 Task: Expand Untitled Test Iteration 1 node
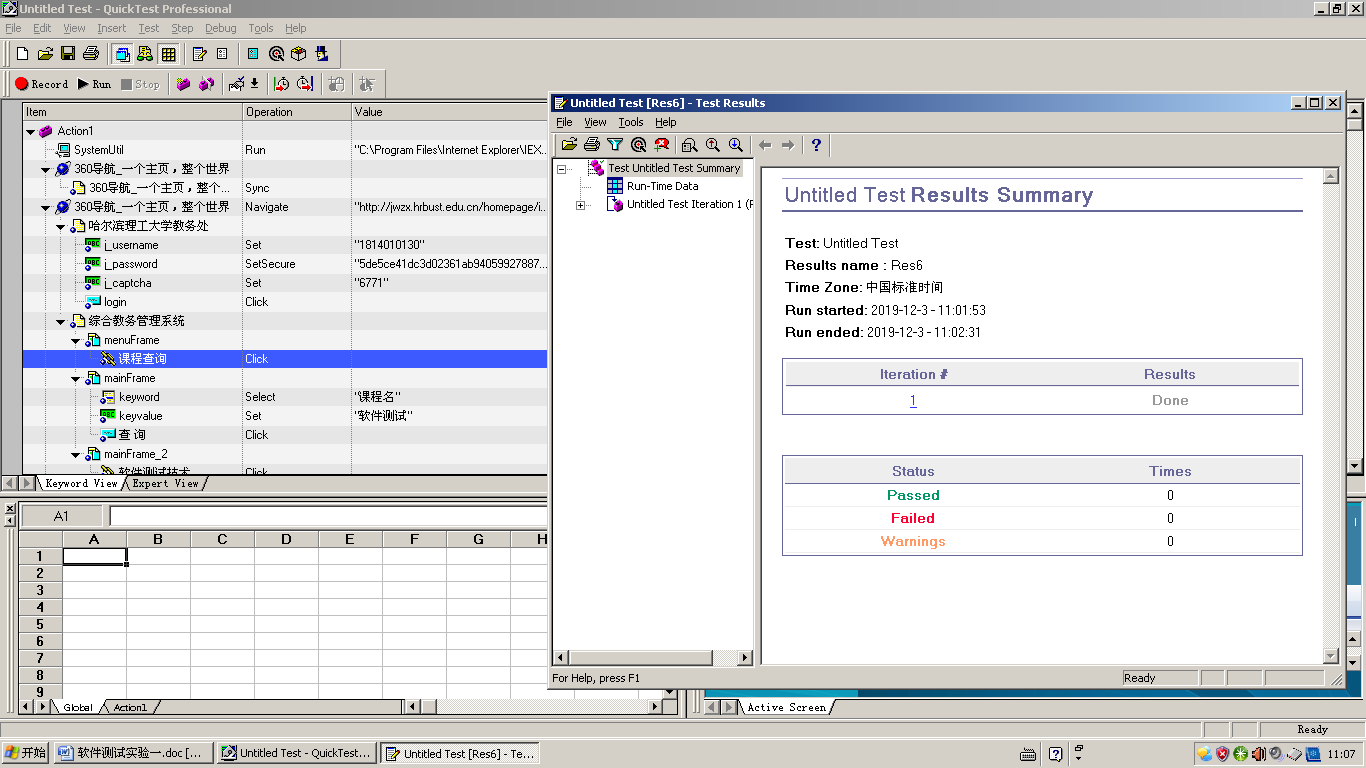(x=580, y=205)
